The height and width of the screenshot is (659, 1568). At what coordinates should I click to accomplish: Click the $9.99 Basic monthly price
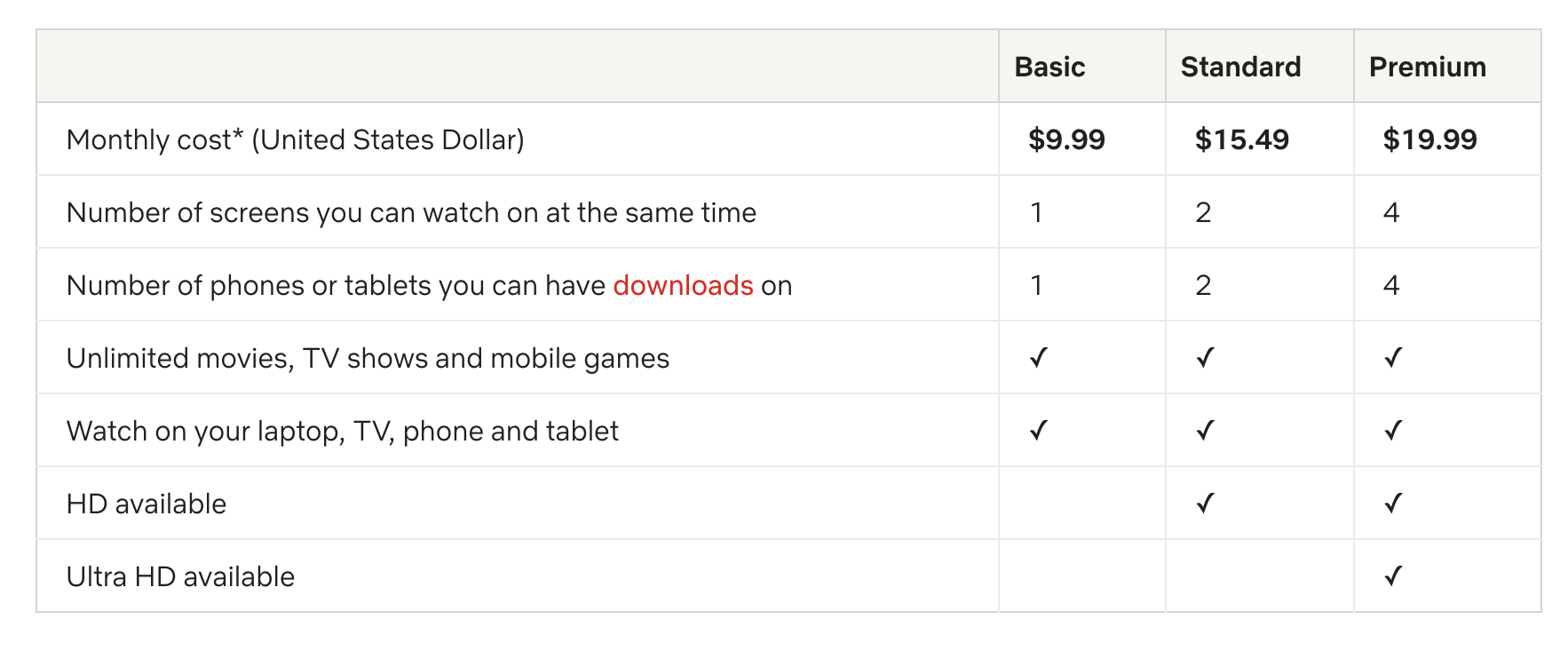(x=1066, y=140)
